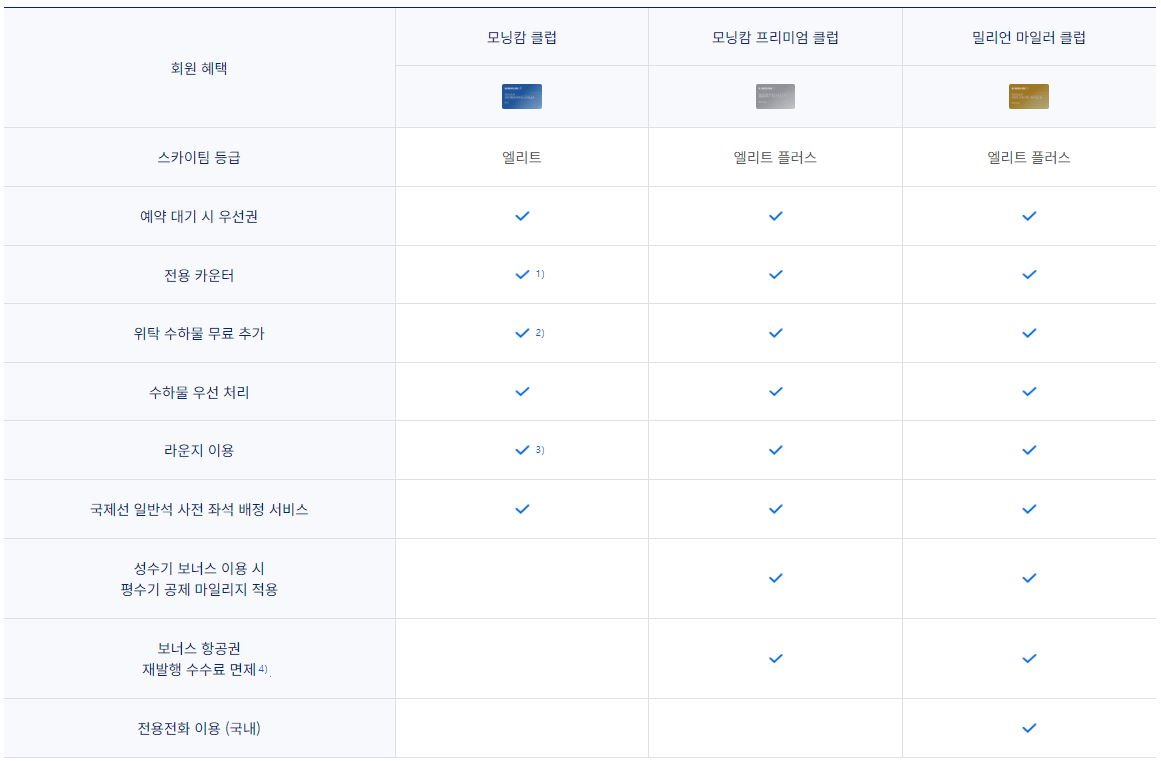Toggle the 위탁 수하물 무료 추가 checkmark under 밀리언 마일러 클럽

pyautogui.click(x=1028, y=333)
